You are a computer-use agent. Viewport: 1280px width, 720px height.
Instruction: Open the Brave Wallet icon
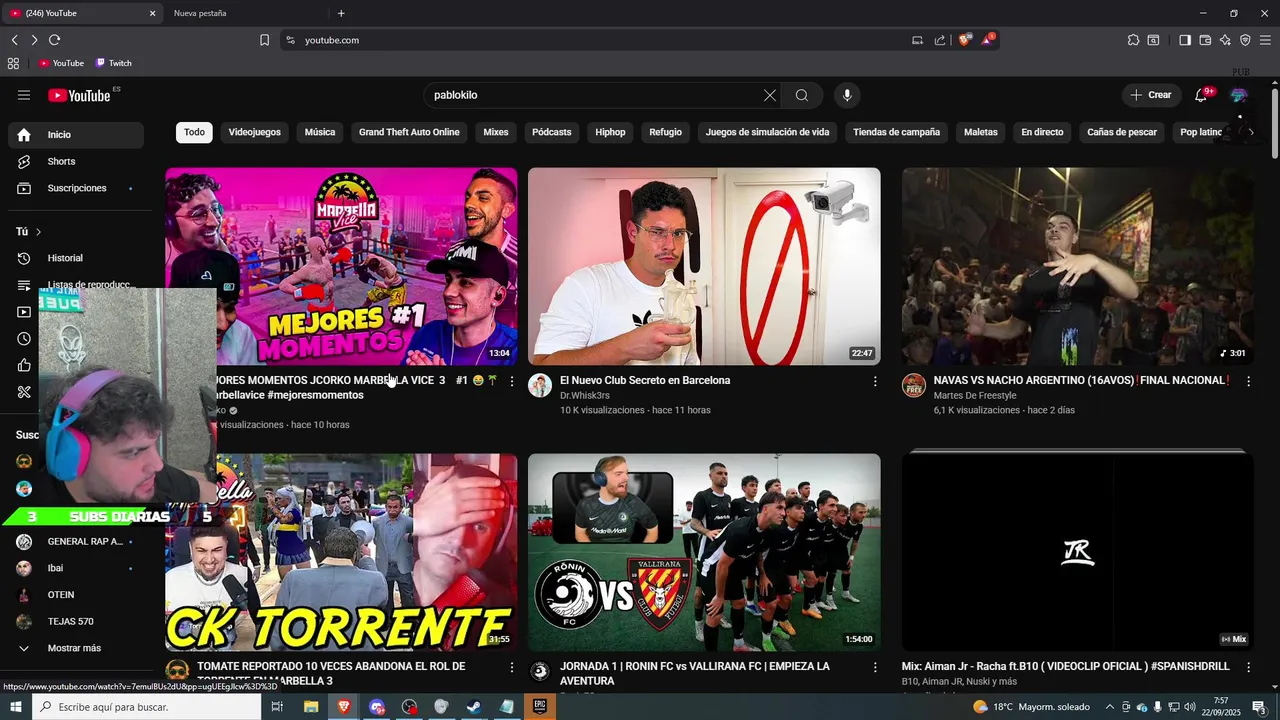tap(1205, 40)
